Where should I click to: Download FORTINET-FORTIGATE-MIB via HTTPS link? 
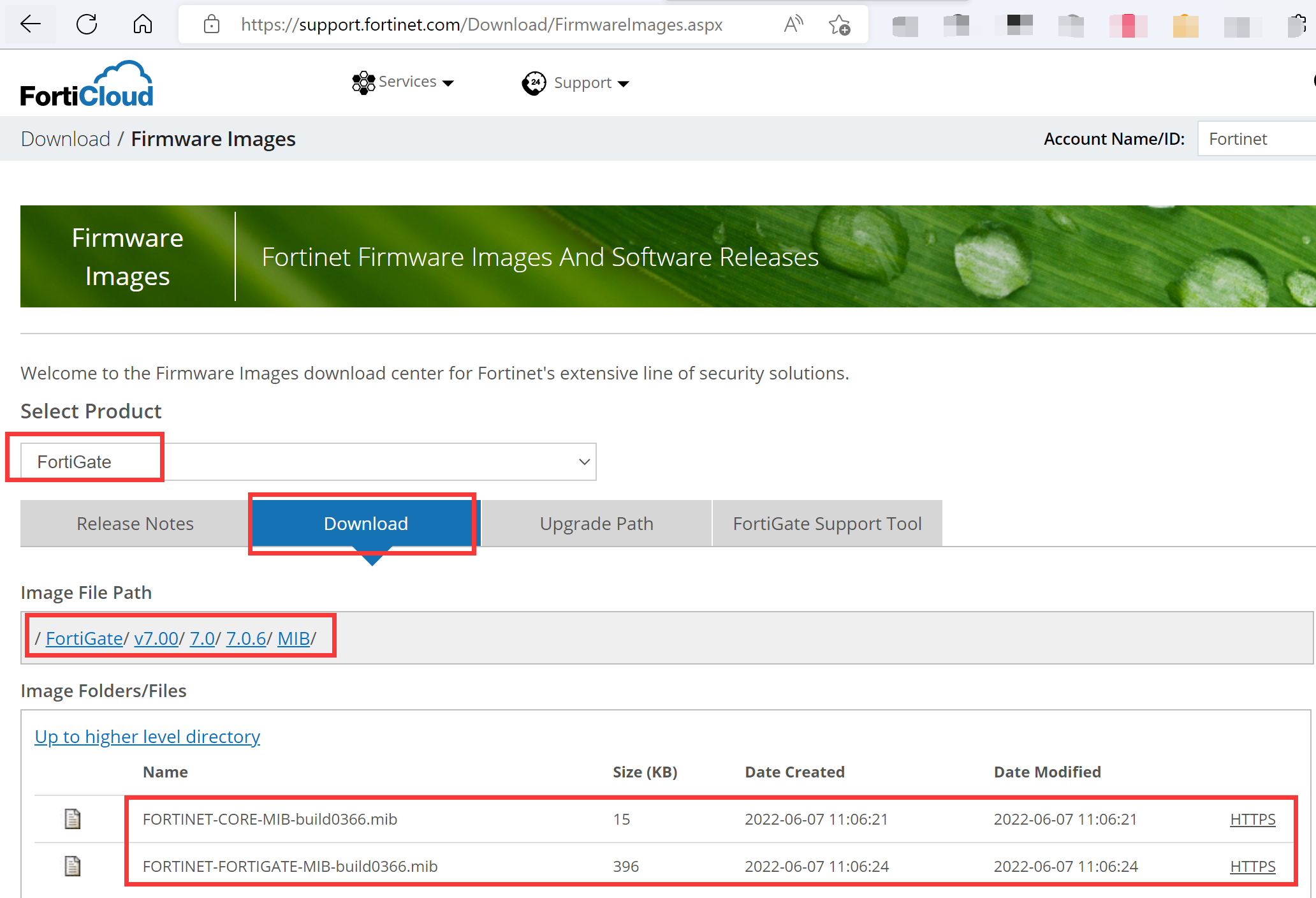[1252, 866]
